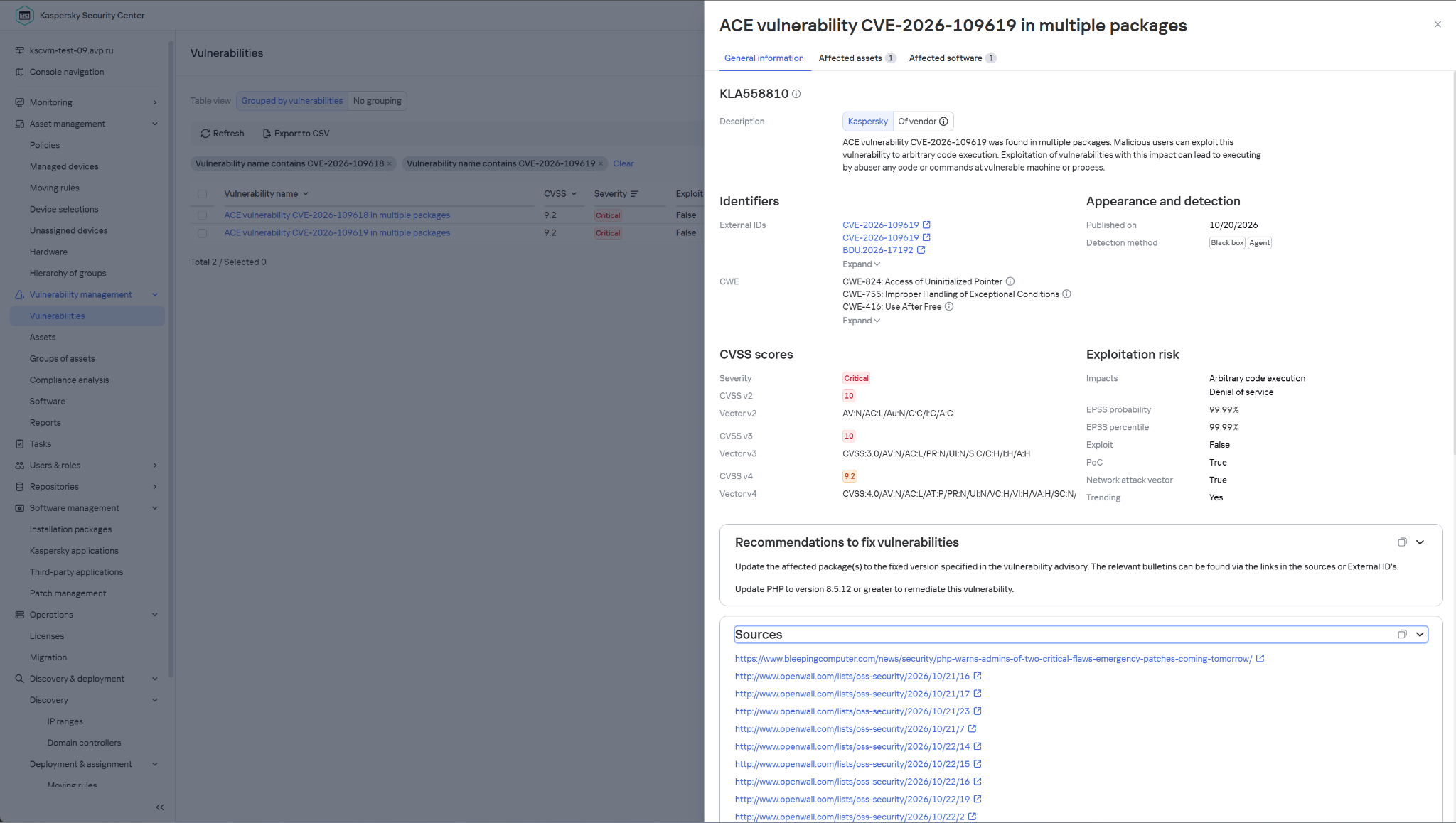
Task: Open the General information tab
Action: (x=764, y=58)
